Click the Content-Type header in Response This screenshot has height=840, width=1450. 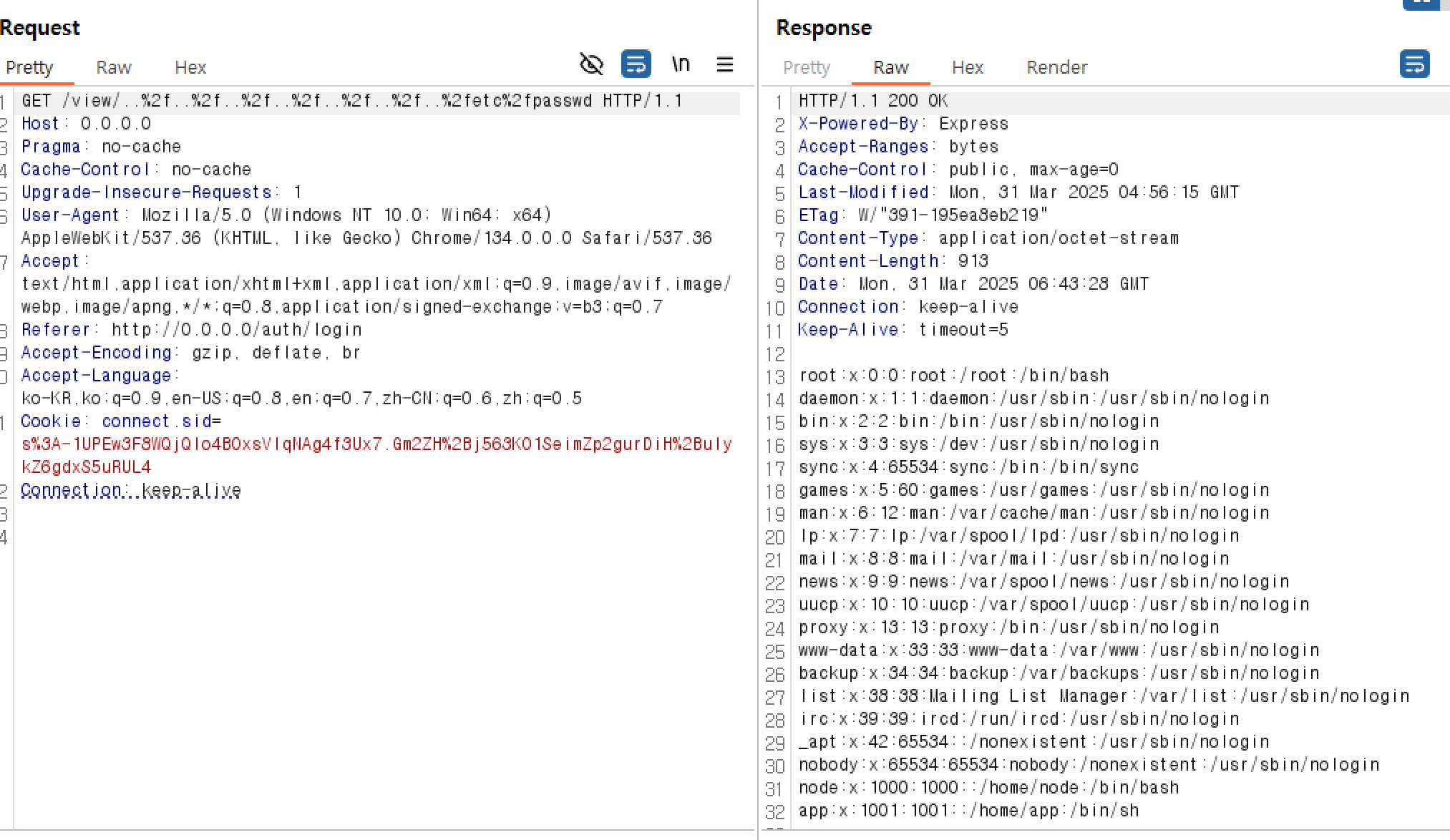point(857,238)
